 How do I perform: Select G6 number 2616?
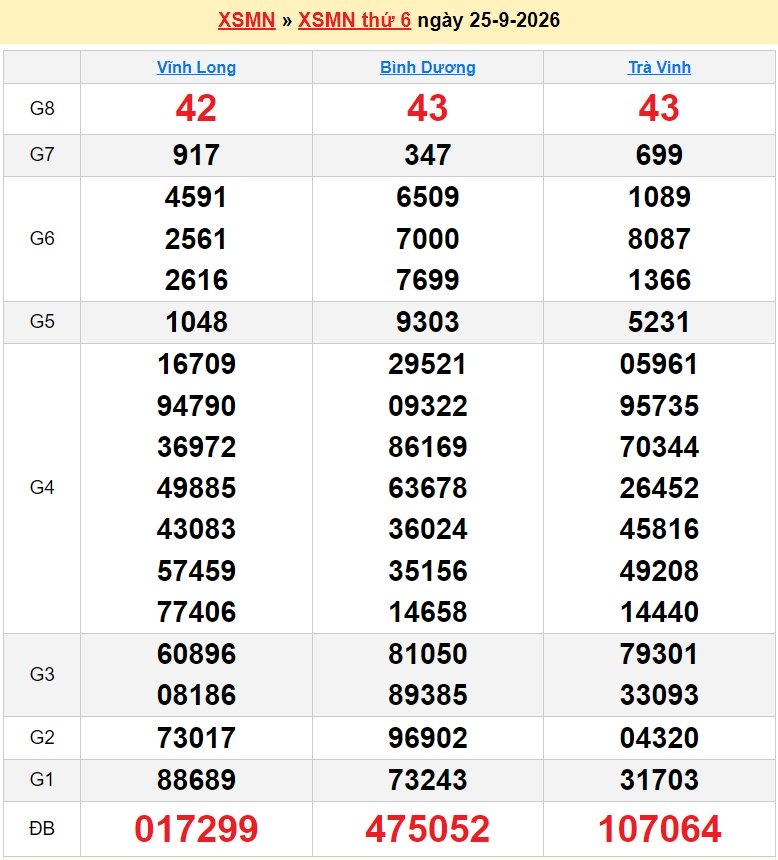[x=196, y=280]
